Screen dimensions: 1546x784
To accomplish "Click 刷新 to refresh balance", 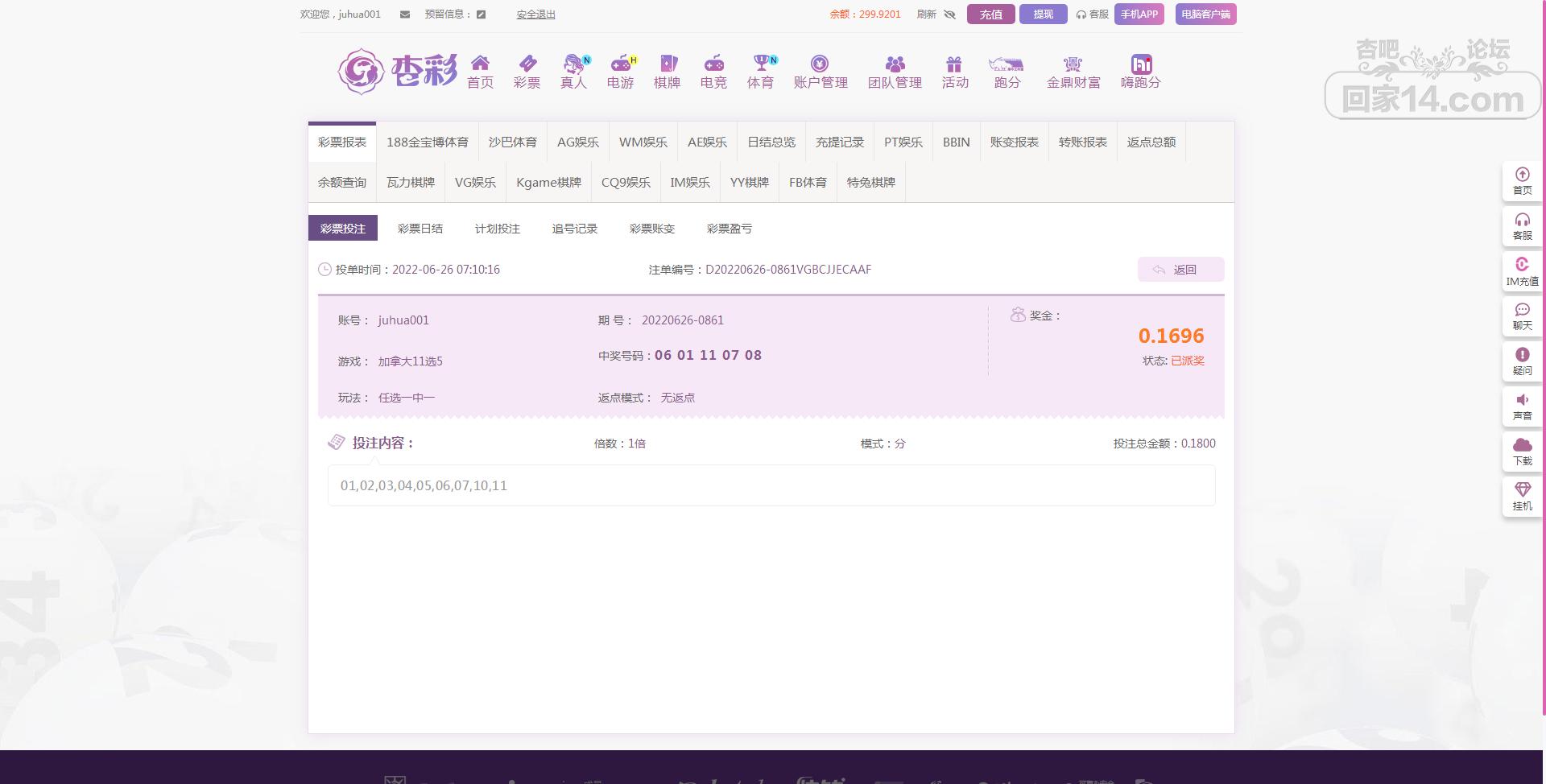I will [x=926, y=14].
